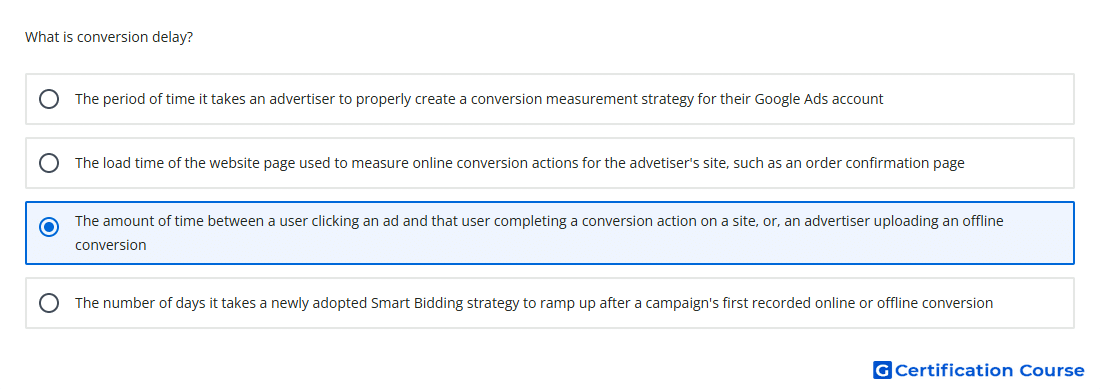
Task: Click the selected radio button about ad clicks
Action: pyautogui.click(x=49, y=227)
